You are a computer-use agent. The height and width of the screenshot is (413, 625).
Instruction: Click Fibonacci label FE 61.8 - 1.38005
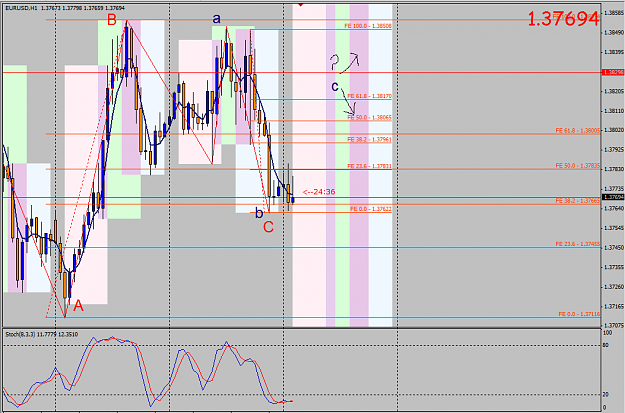(578, 130)
